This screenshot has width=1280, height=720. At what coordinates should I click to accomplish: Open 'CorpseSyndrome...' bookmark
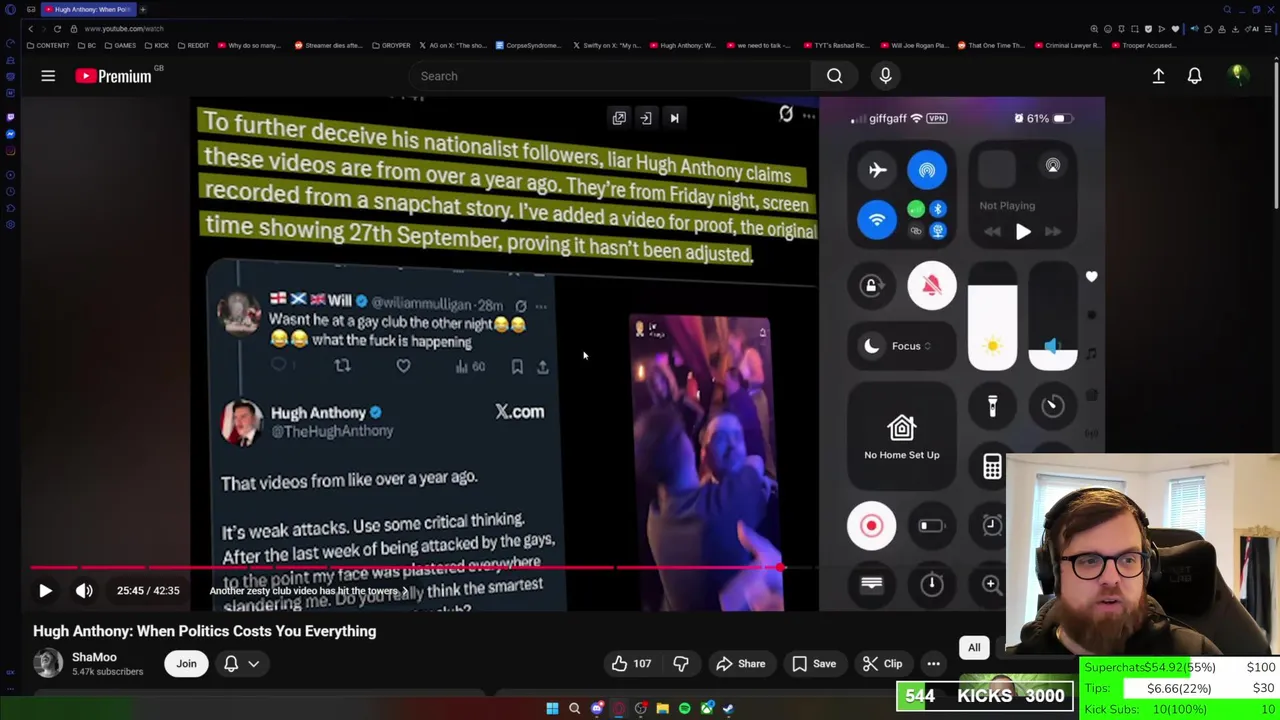click(x=528, y=45)
